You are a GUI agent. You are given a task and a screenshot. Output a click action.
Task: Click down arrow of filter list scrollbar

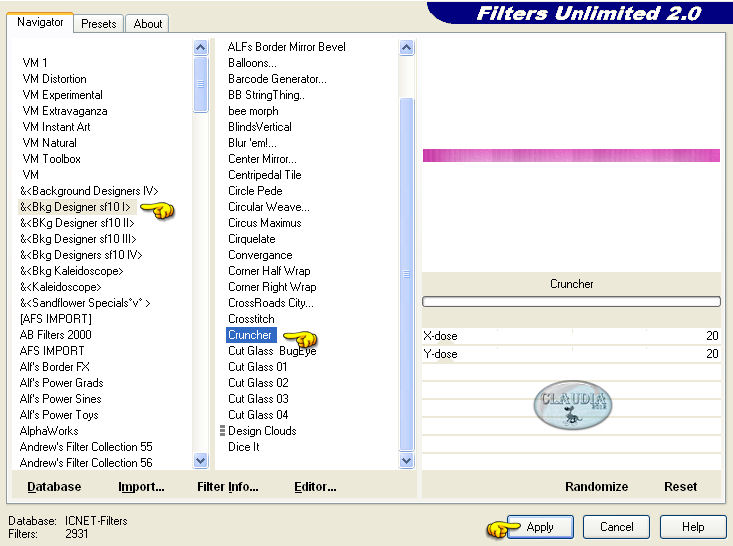pyautogui.click(x=407, y=461)
